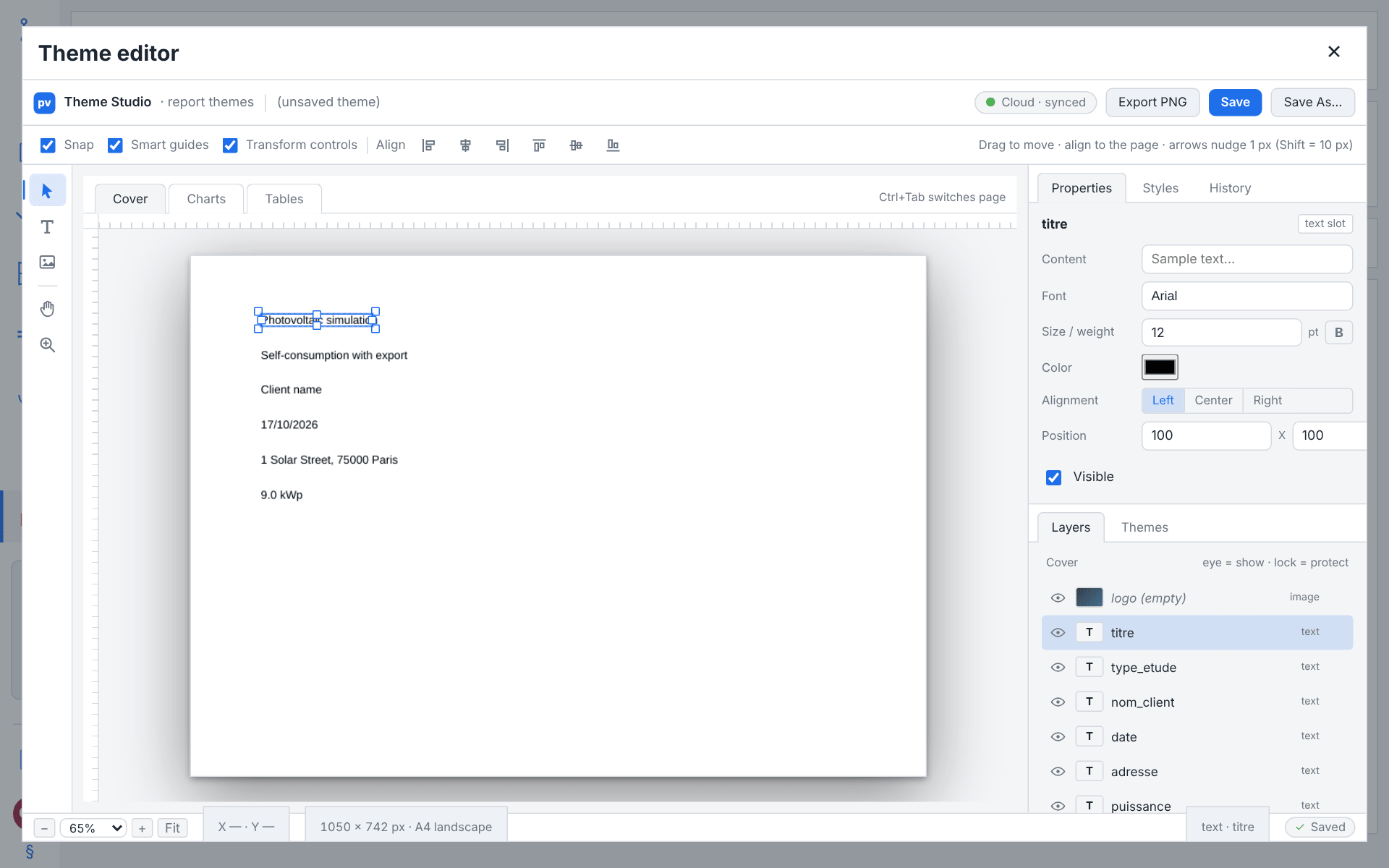Viewport: 1389px width, 868px height.
Task: Uncheck the Visible checkbox
Action: pos(1054,477)
